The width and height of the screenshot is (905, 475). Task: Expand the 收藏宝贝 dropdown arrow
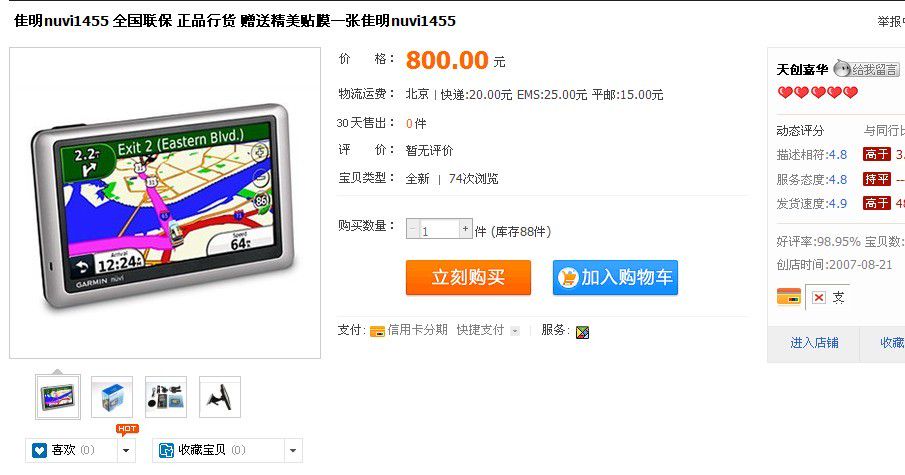point(293,450)
